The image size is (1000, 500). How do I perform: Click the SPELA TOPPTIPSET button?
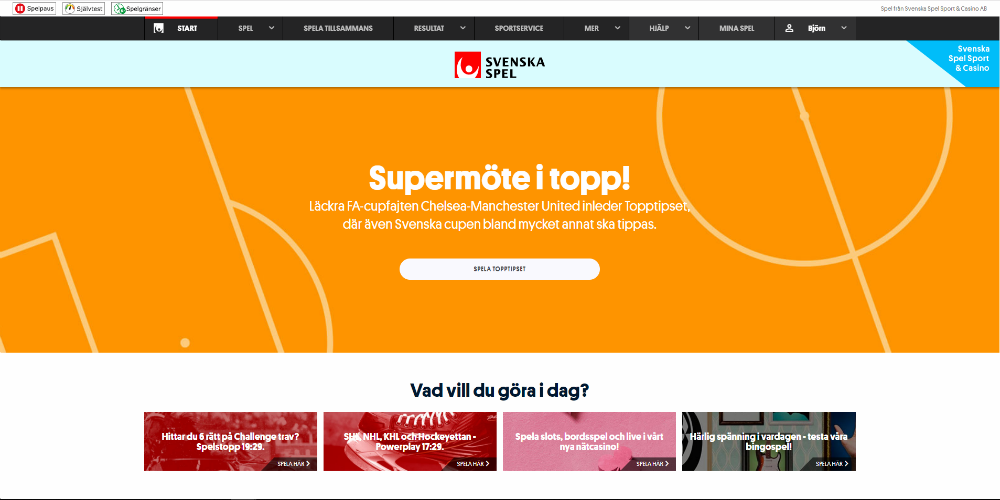[x=499, y=269]
